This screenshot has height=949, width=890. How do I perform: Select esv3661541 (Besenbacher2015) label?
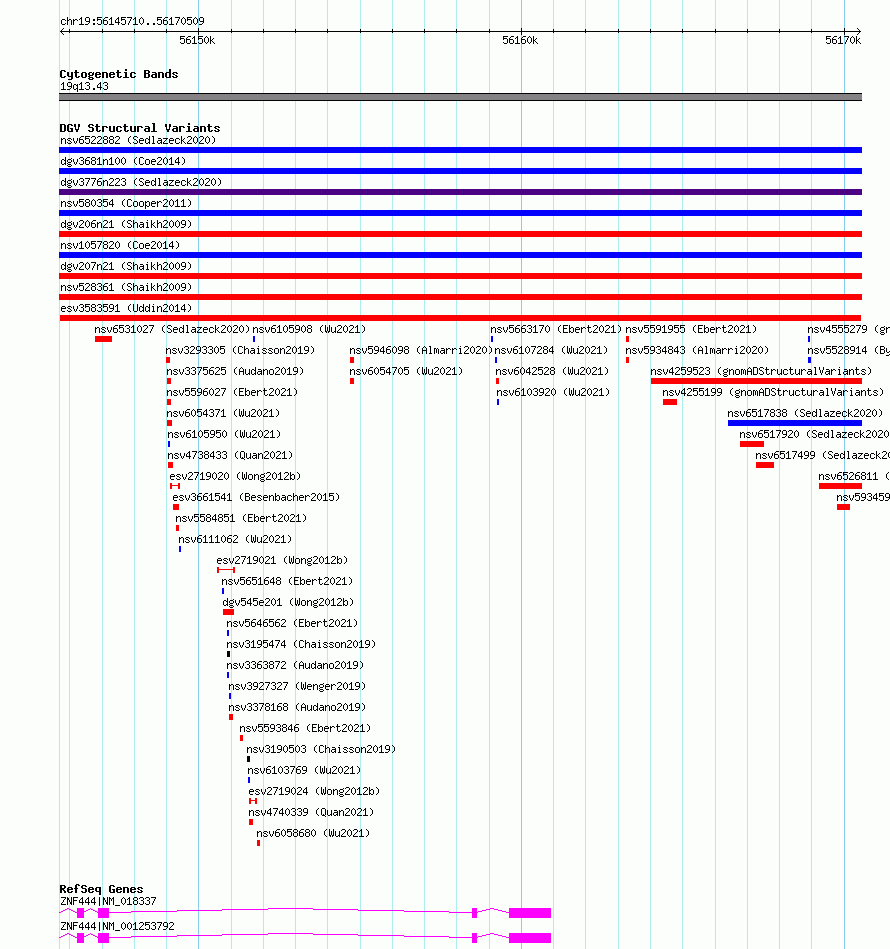[257, 497]
